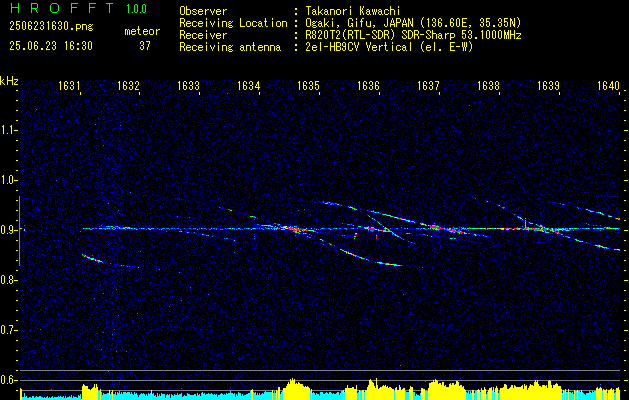This screenshot has width=629, height=400.
Task: Click the 1635 time marker
Action: pos(308,86)
